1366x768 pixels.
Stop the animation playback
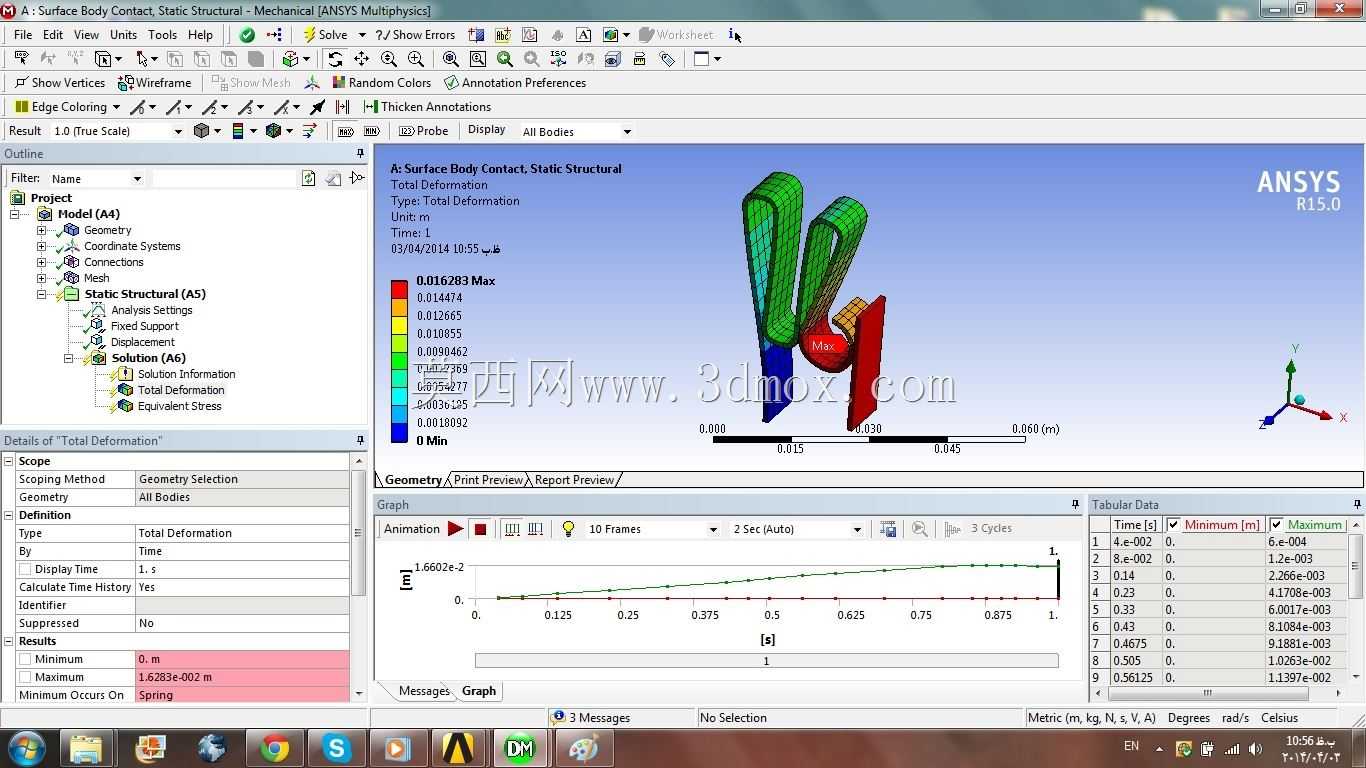480,529
